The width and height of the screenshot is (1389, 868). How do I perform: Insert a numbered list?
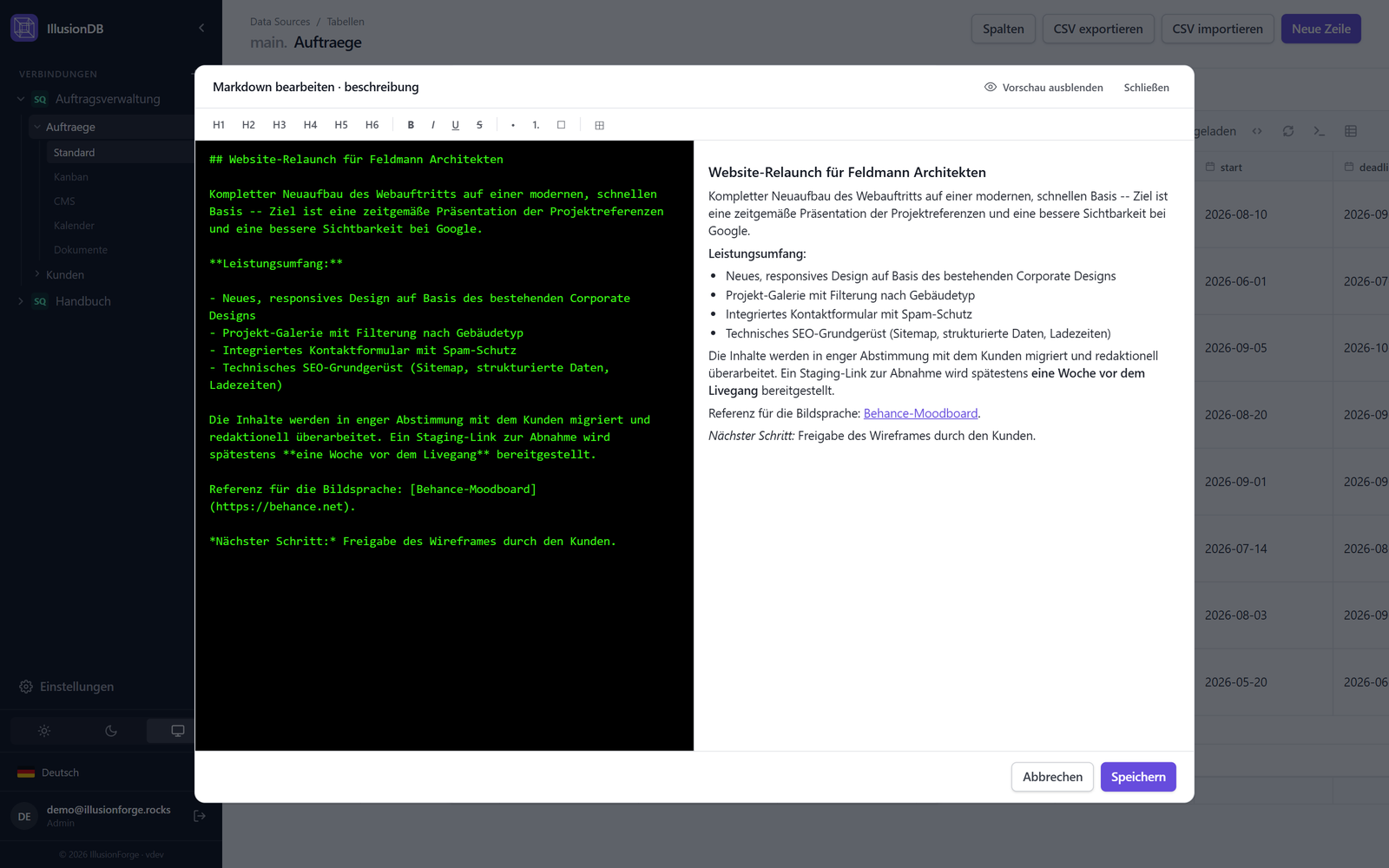click(x=536, y=125)
